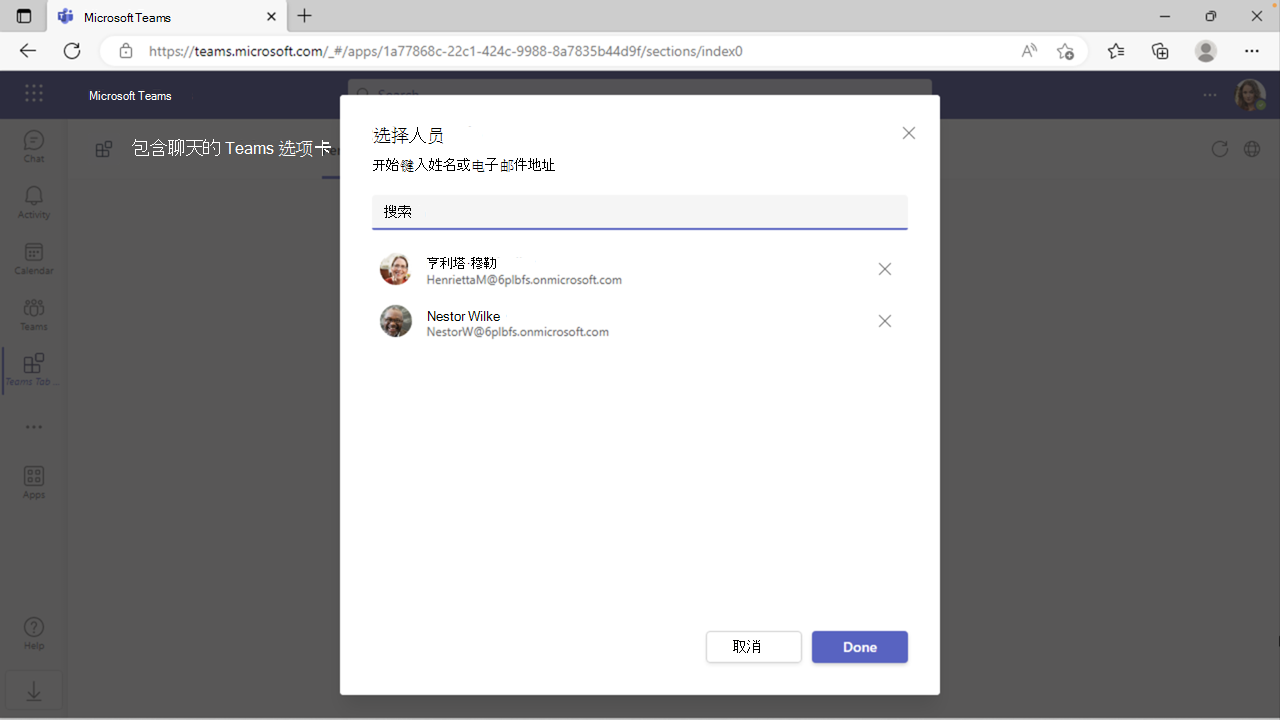The height and width of the screenshot is (720, 1280).
Task: Open the Chat section in Teams sidebar
Action: click(x=34, y=146)
